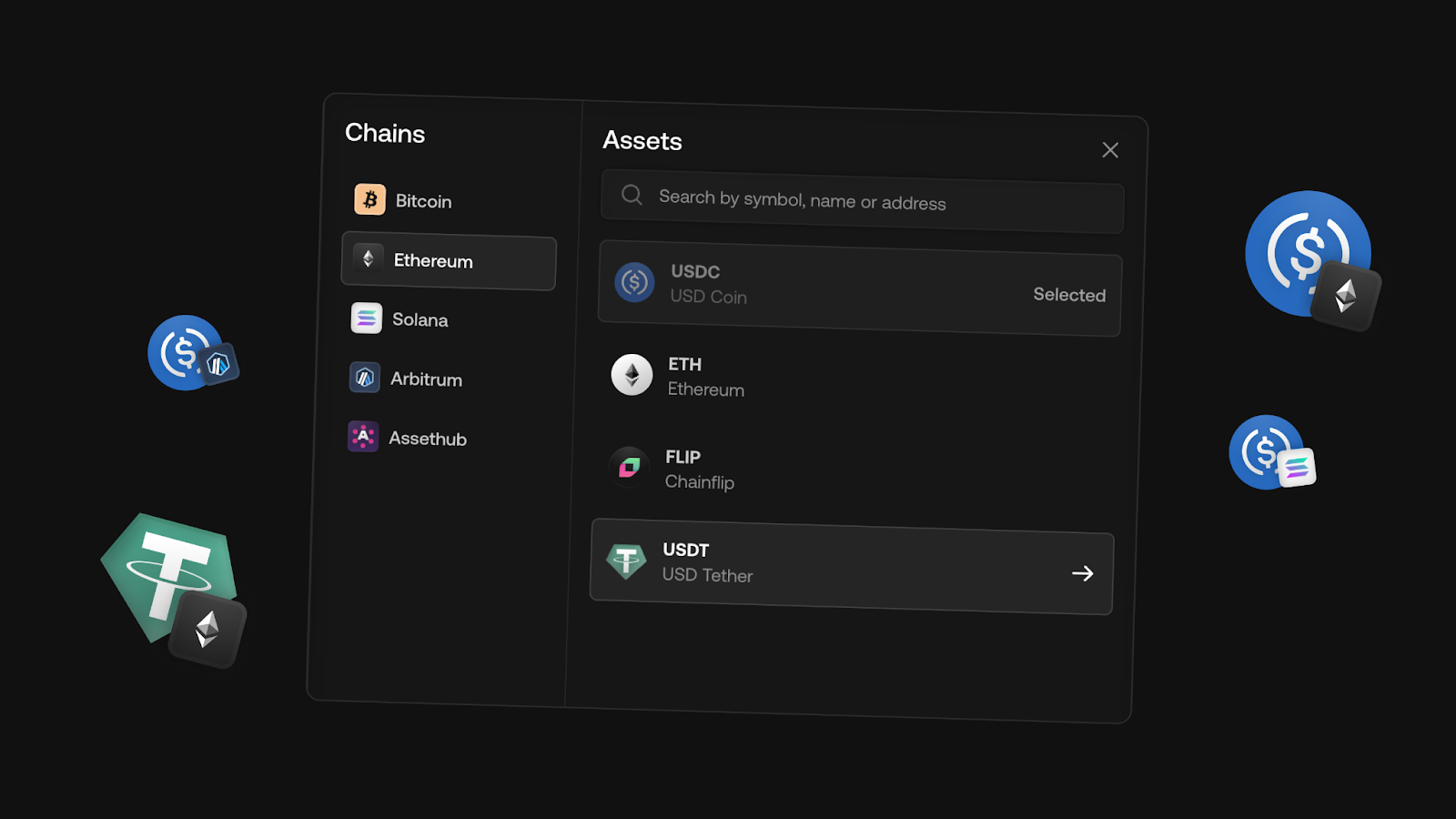Choose Arbitrum from the Chains list
This screenshot has height=819, width=1456.
pyautogui.click(x=426, y=379)
